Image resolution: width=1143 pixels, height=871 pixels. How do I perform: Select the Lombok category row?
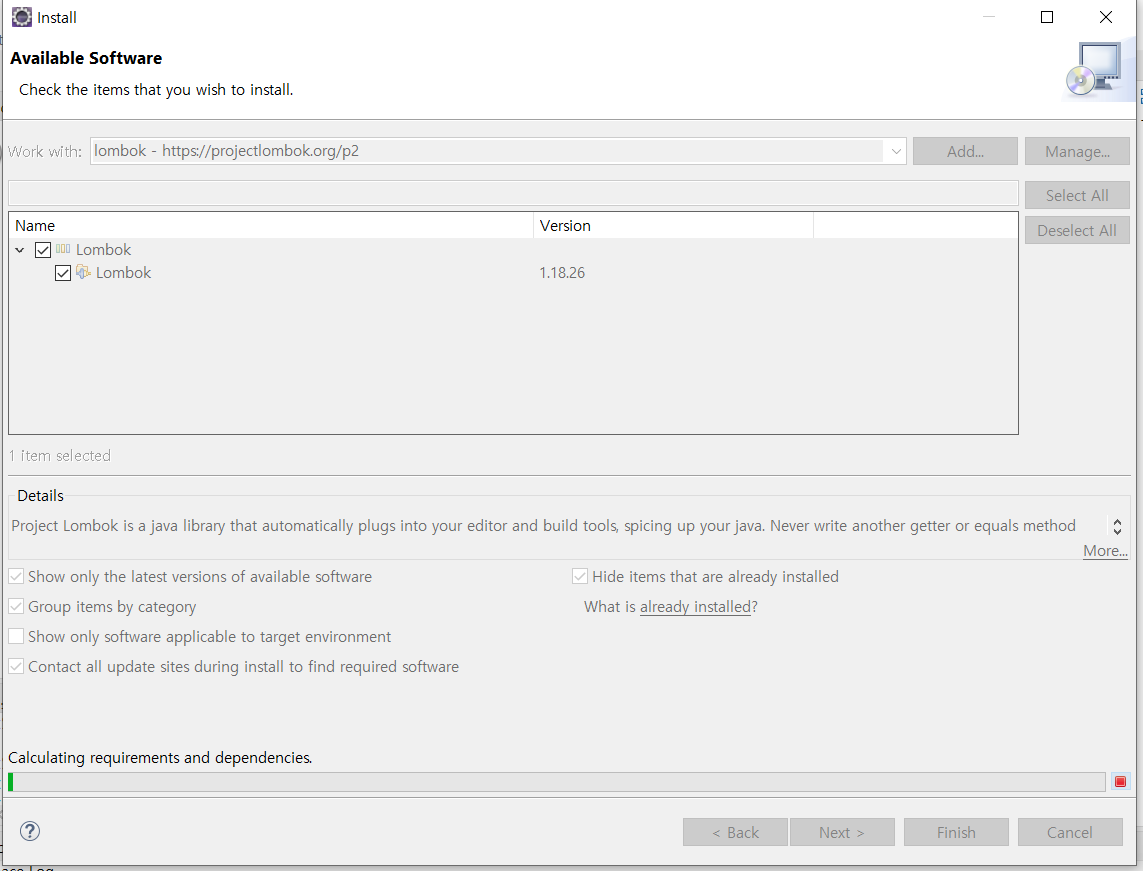tap(513, 250)
